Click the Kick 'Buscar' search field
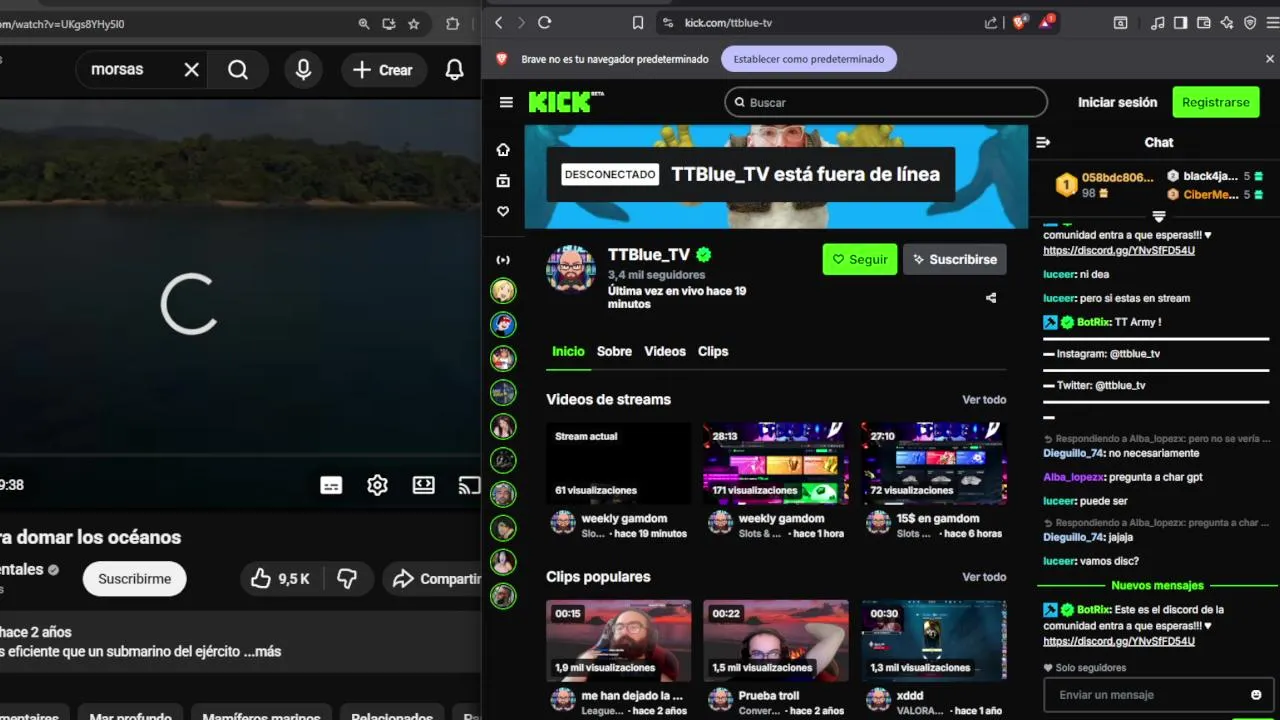The height and width of the screenshot is (720, 1280). (x=886, y=102)
